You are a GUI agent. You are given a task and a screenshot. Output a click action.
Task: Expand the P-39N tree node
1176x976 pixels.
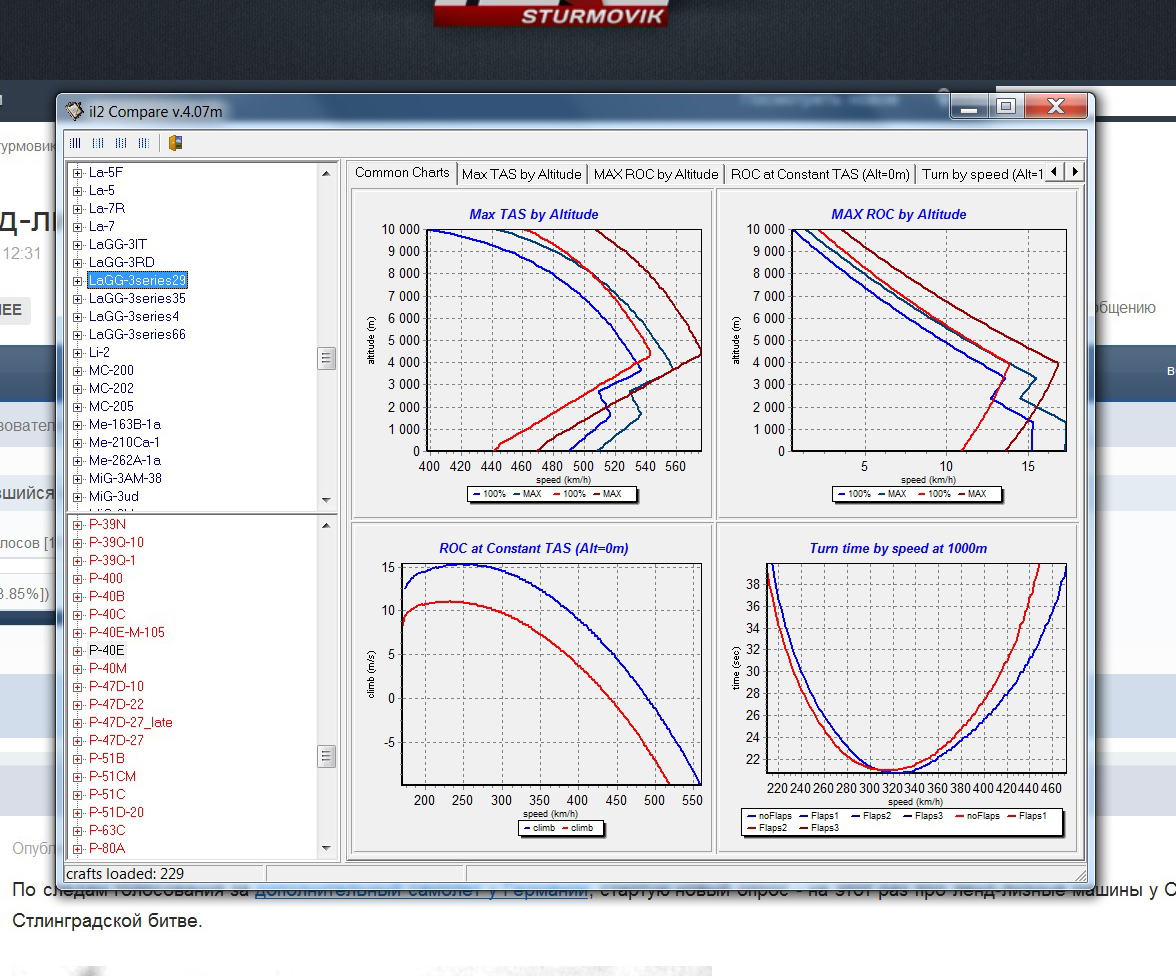point(77,524)
